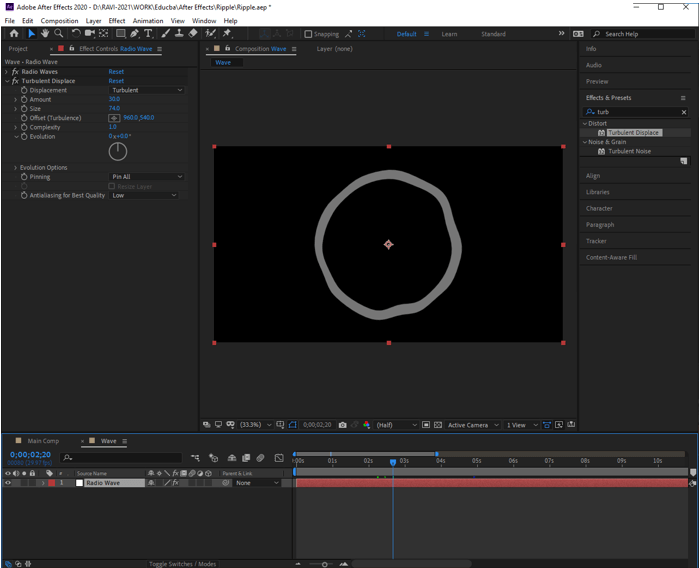Toggle the Turbulent Displace fx switch

[15, 81]
